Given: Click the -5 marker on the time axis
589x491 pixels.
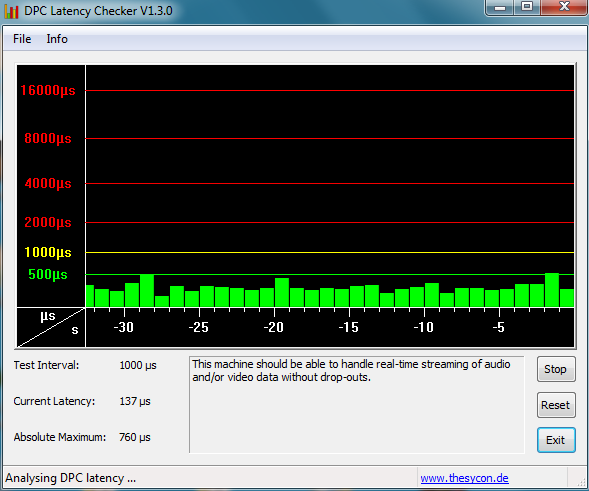Looking at the screenshot, I should 498,327.
